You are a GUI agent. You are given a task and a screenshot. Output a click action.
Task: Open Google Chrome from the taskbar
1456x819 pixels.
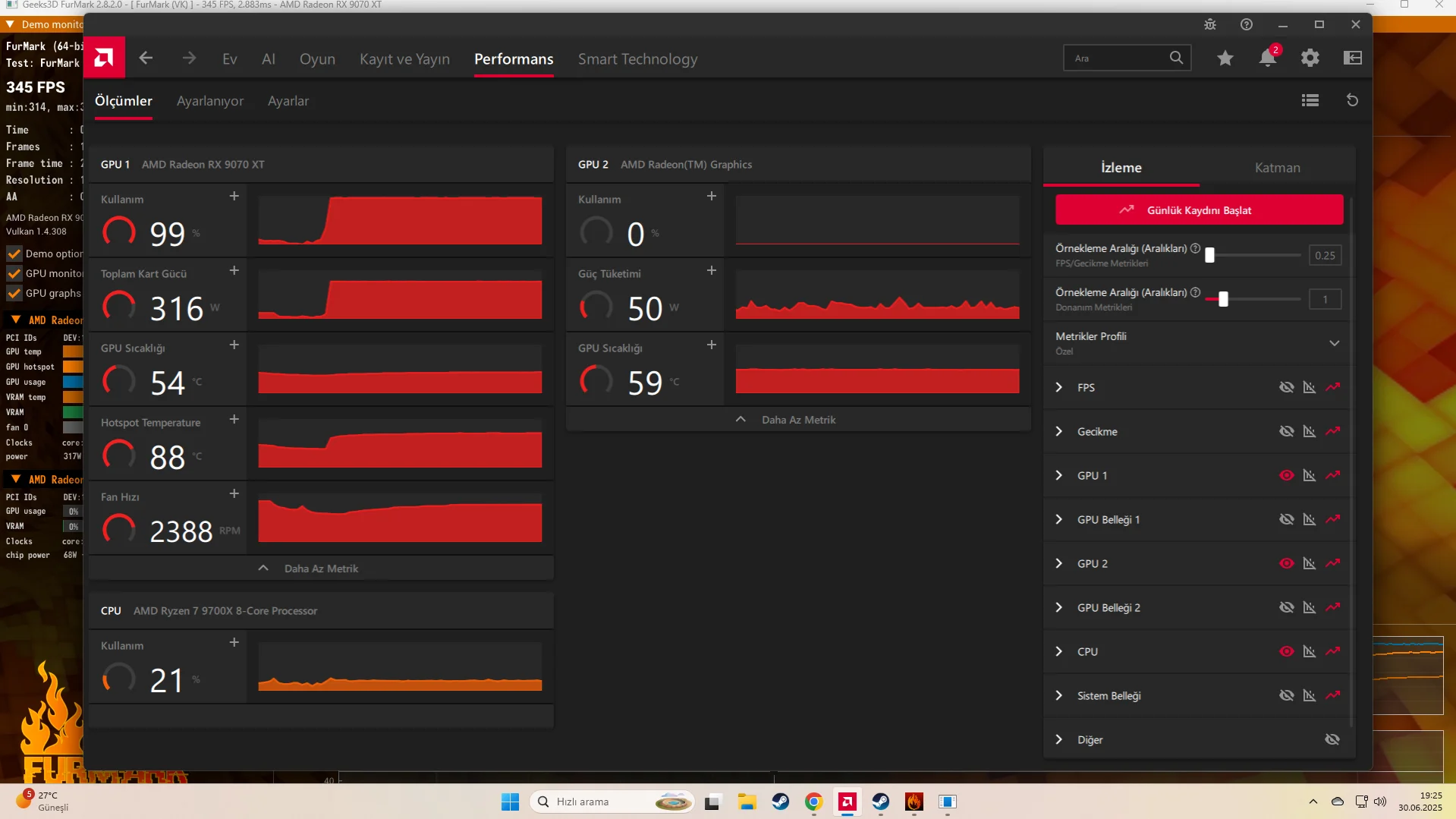point(814,802)
